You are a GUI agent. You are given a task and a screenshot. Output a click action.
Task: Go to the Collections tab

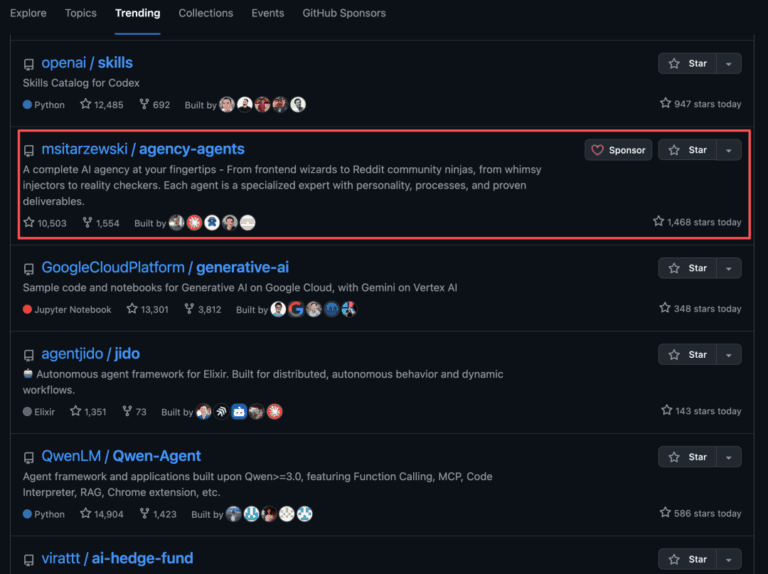point(206,13)
